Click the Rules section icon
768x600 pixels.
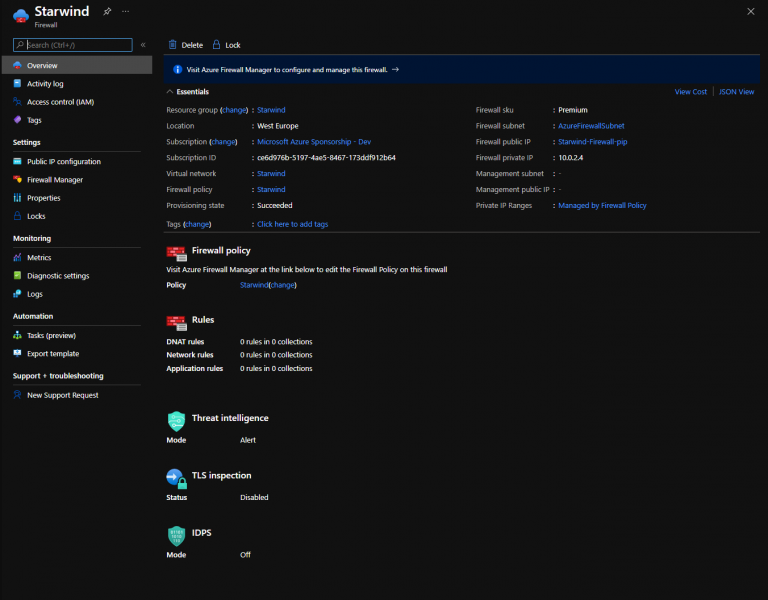pyautogui.click(x=176, y=323)
